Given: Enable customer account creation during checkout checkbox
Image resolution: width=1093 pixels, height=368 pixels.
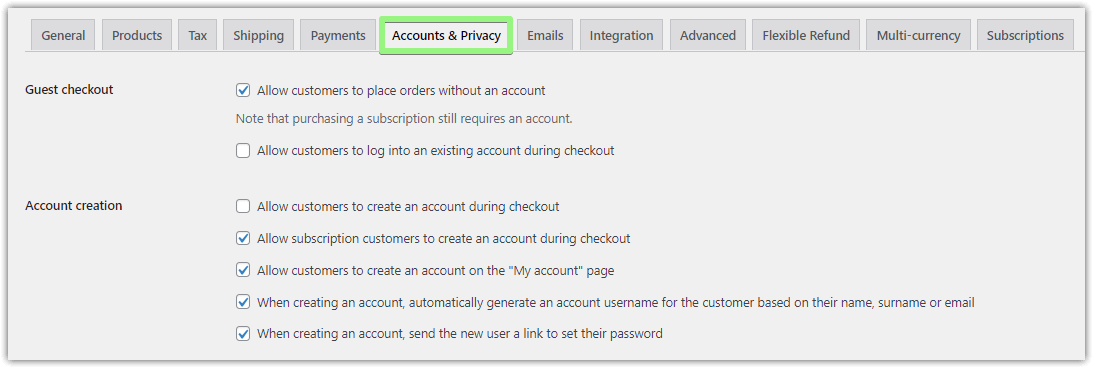Looking at the screenshot, I should [x=243, y=206].
